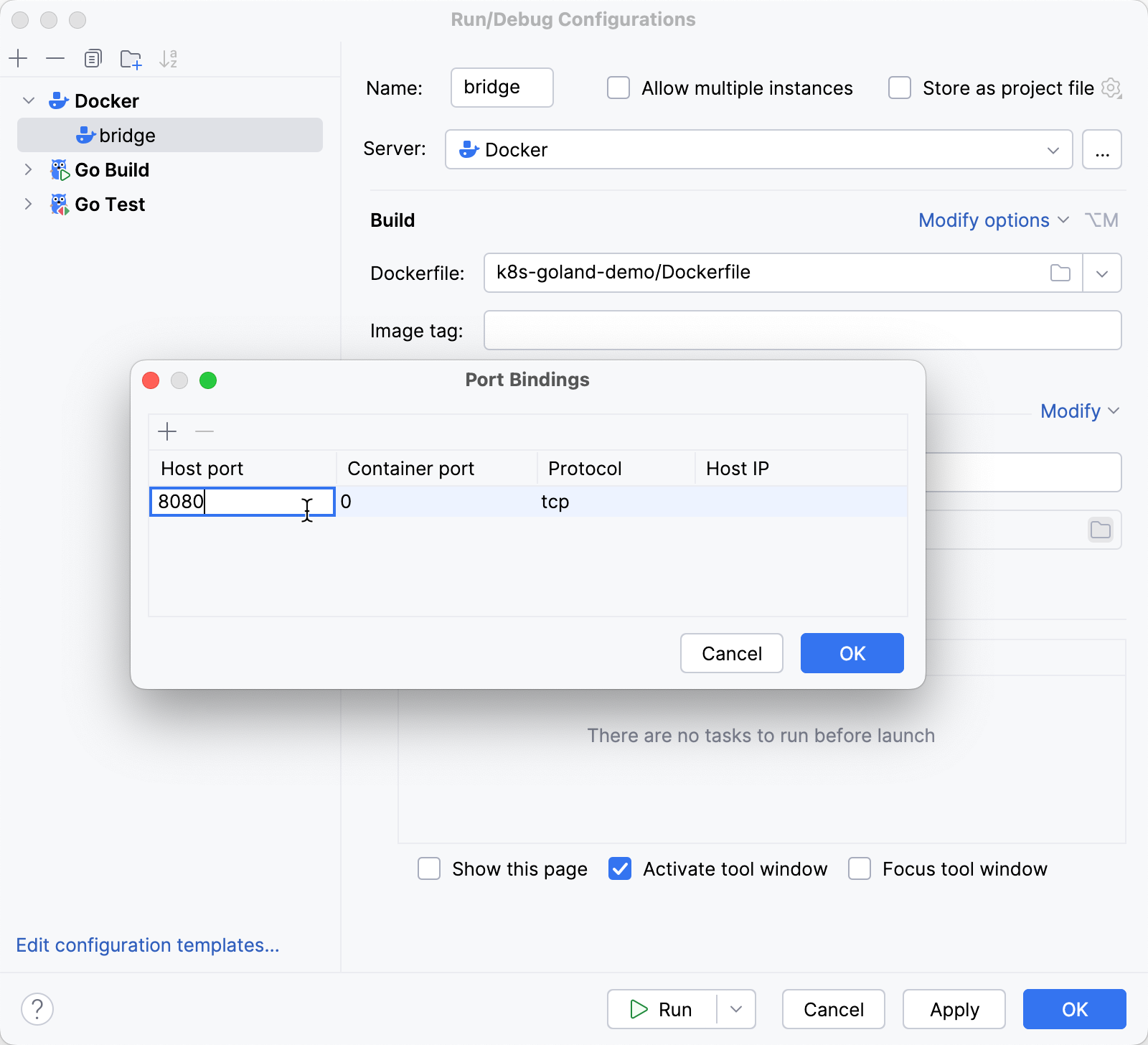Open the help icon at bottom left
Viewport: 1148px width, 1045px height.
coord(38,1008)
